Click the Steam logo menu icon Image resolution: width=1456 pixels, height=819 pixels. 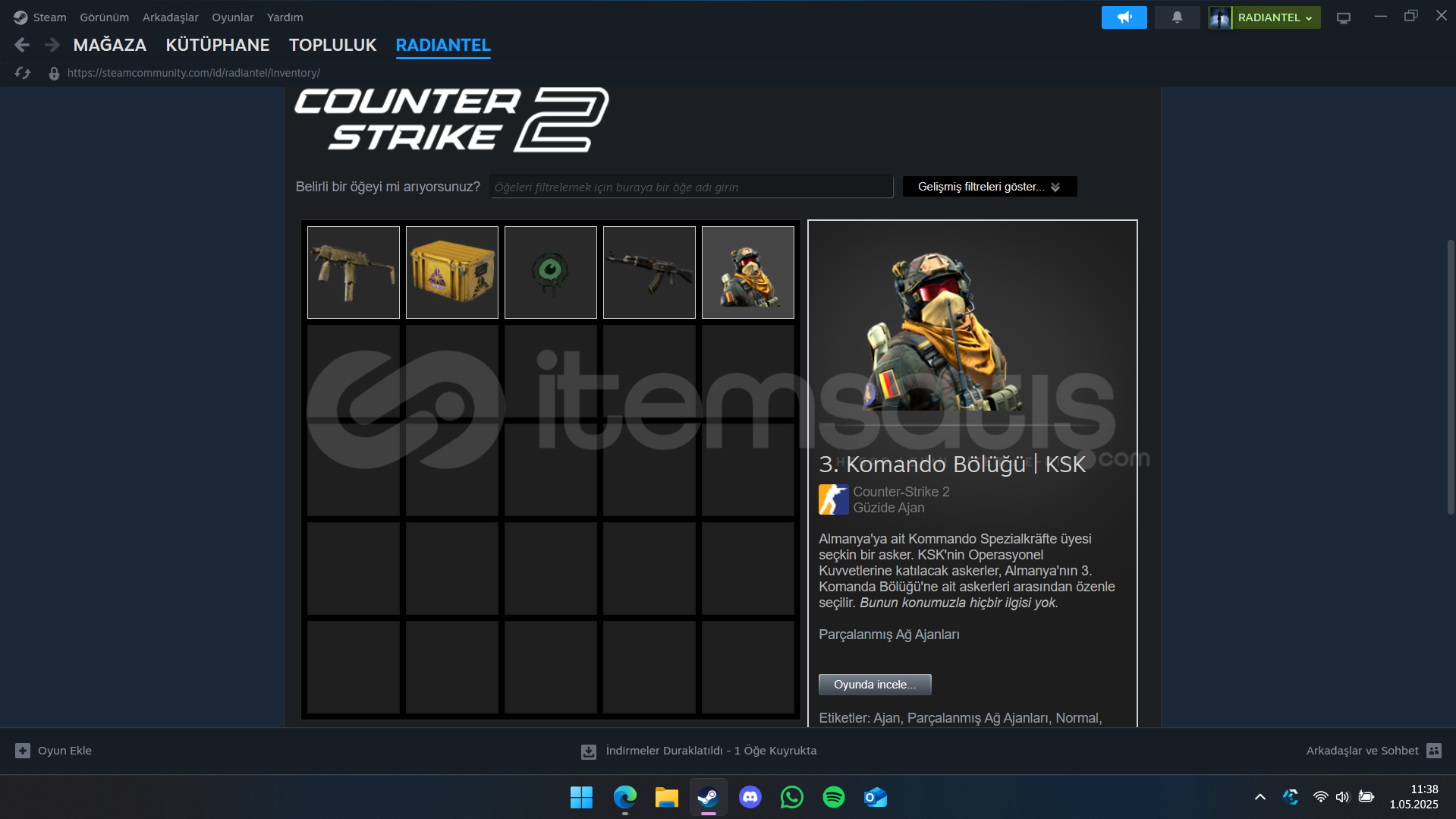[x=20, y=17]
